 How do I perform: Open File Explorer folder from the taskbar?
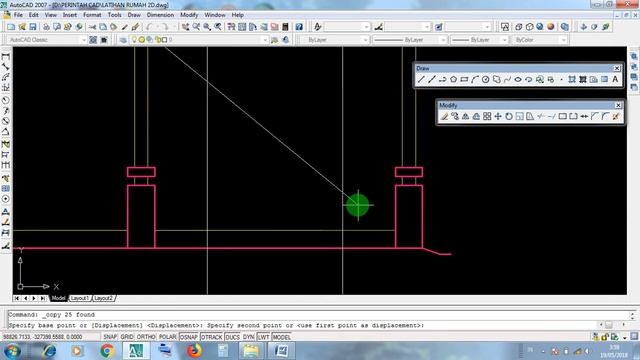251,351
